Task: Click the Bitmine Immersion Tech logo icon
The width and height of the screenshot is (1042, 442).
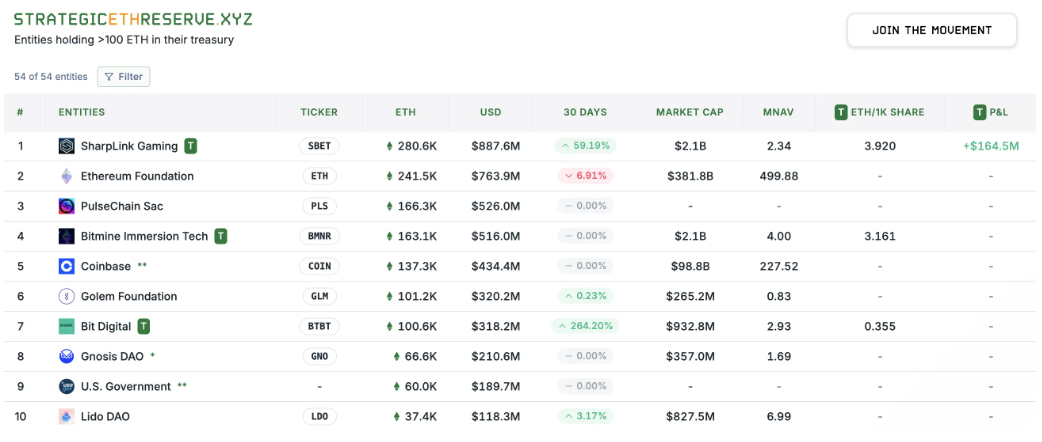Action: [67, 236]
